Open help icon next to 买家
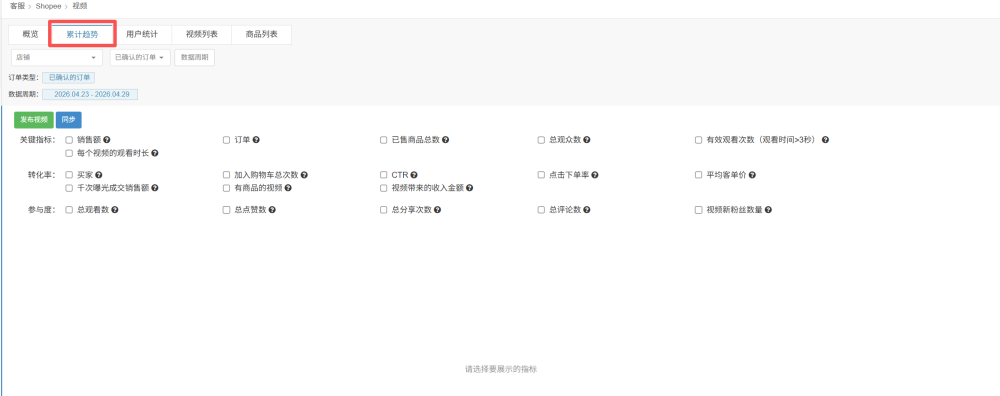Image resolution: width=1000 pixels, height=396 pixels. tap(99, 175)
